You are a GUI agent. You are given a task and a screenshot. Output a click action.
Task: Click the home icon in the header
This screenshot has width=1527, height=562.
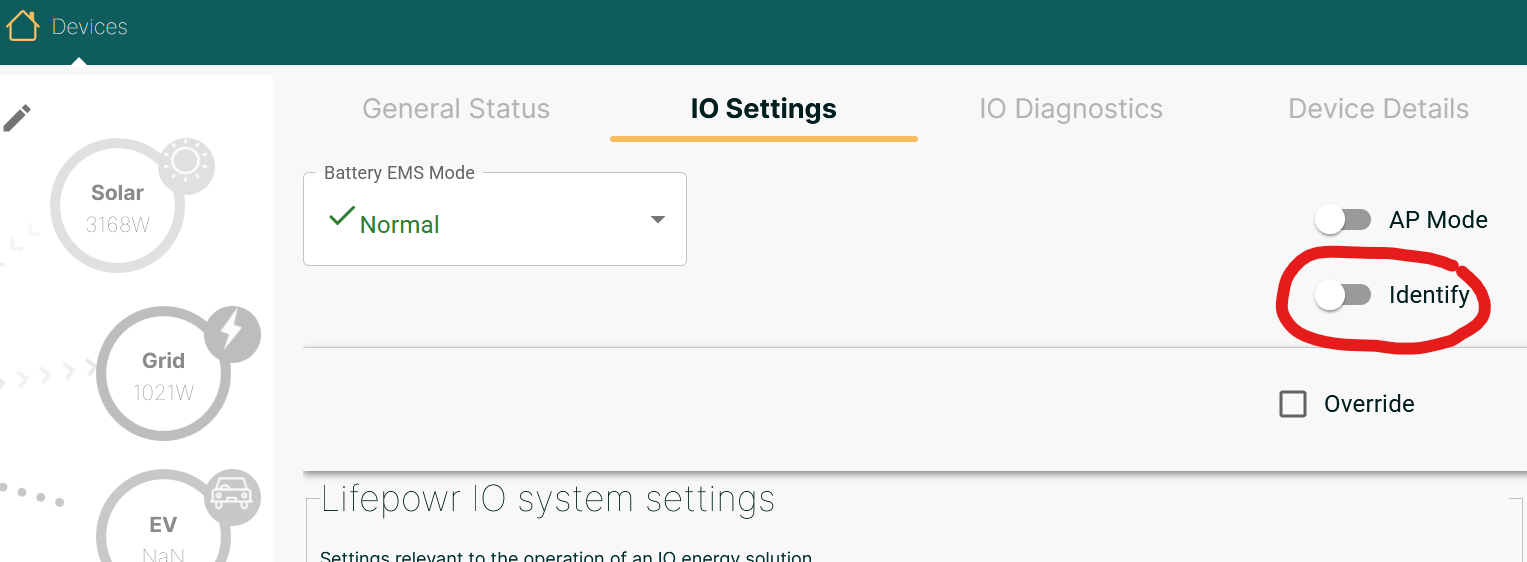pos(22,26)
